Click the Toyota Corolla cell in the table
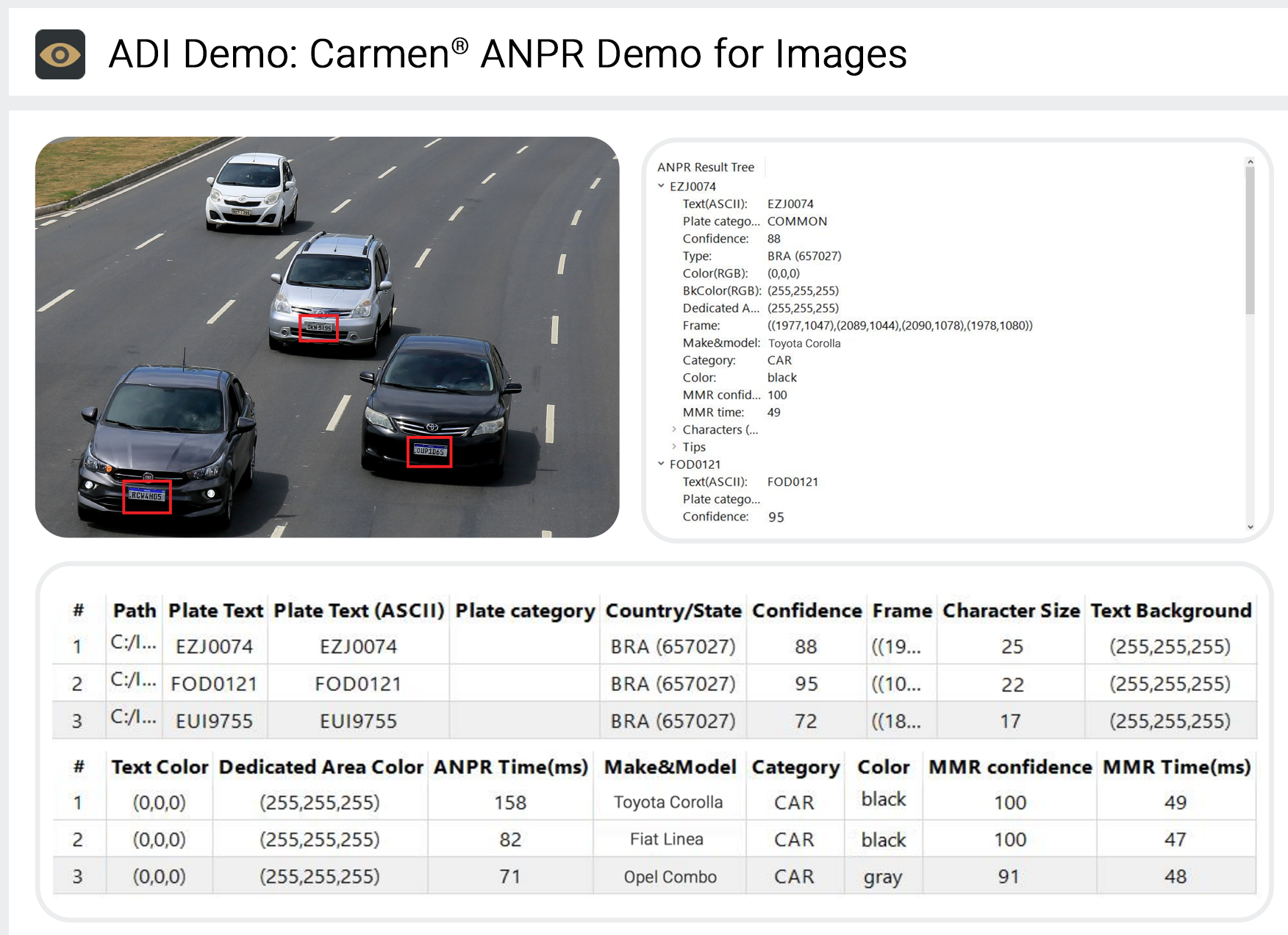1288x935 pixels. 668,802
